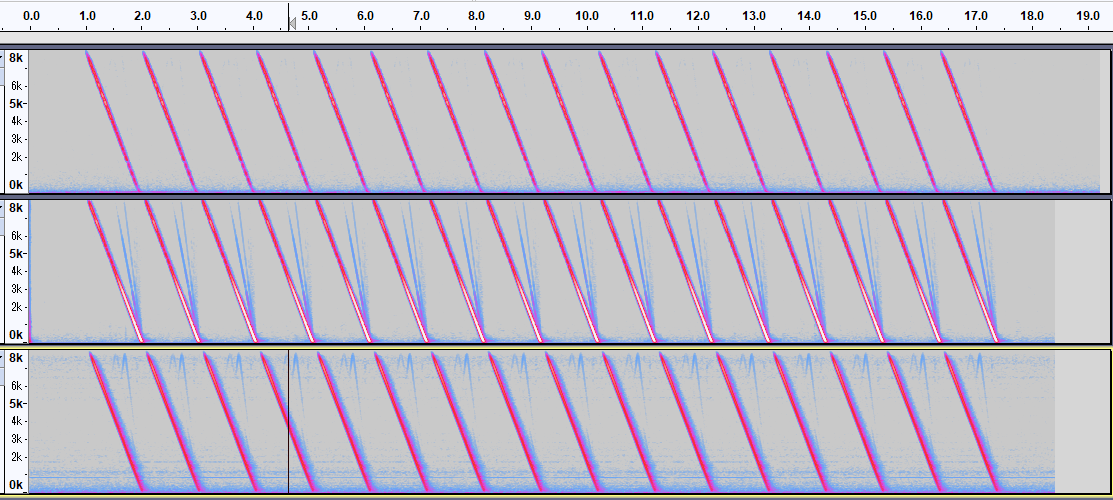Click the 8.0 mark on the time ruler
This screenshot has width=1113, height=500.
(x=476, y=15)
